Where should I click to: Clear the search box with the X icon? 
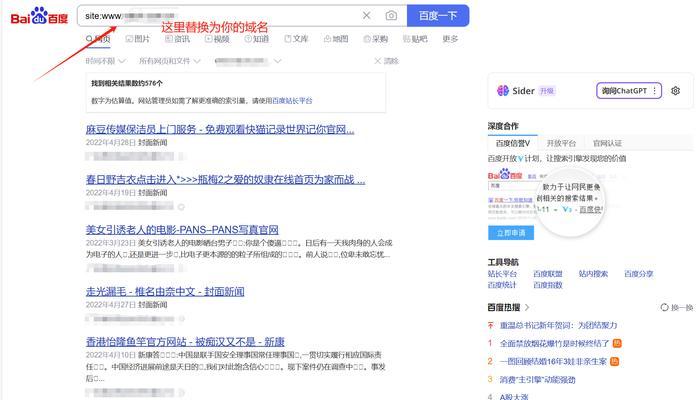click(366, 16)
